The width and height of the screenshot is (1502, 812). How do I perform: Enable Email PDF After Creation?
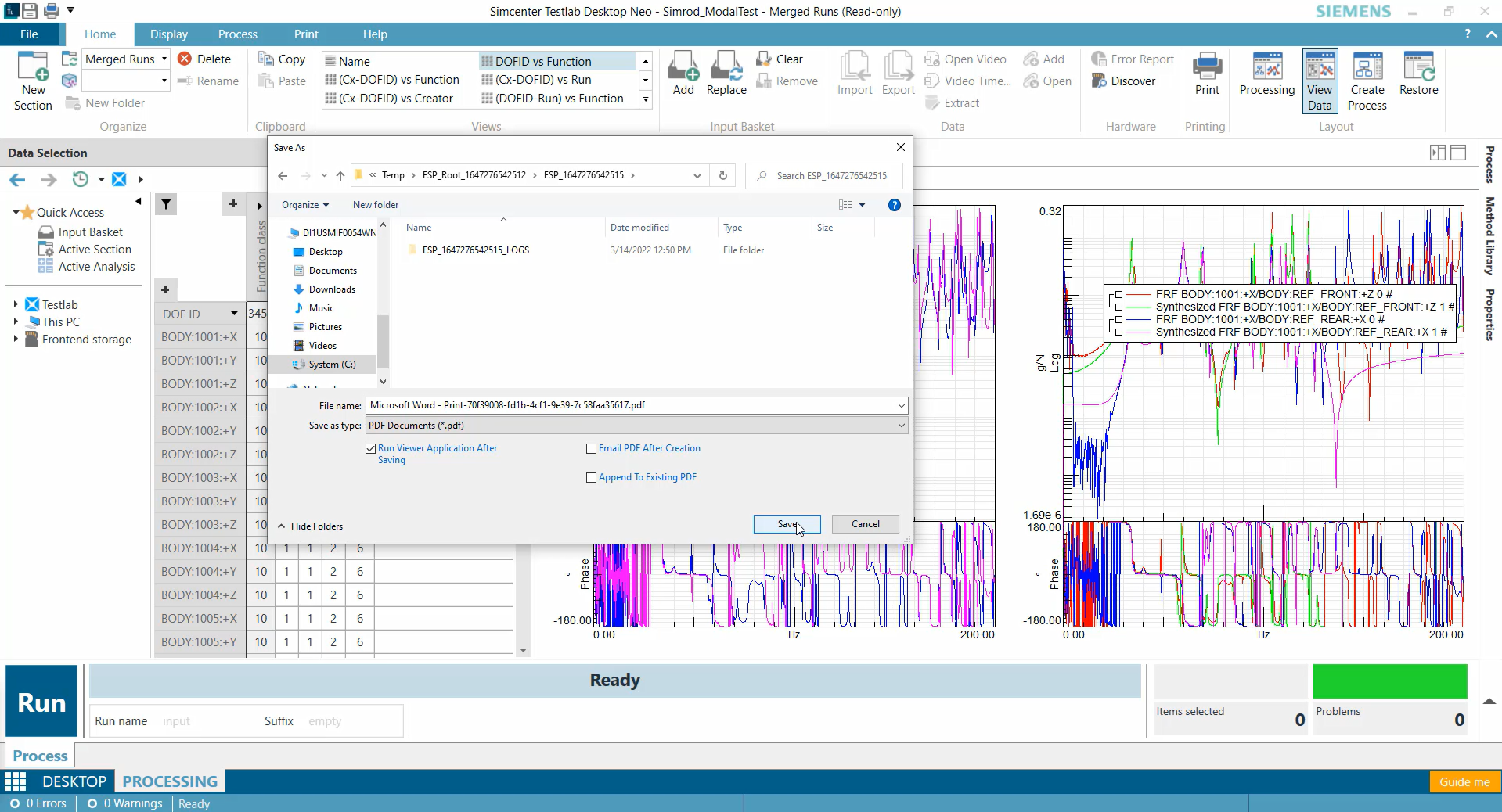591,449
